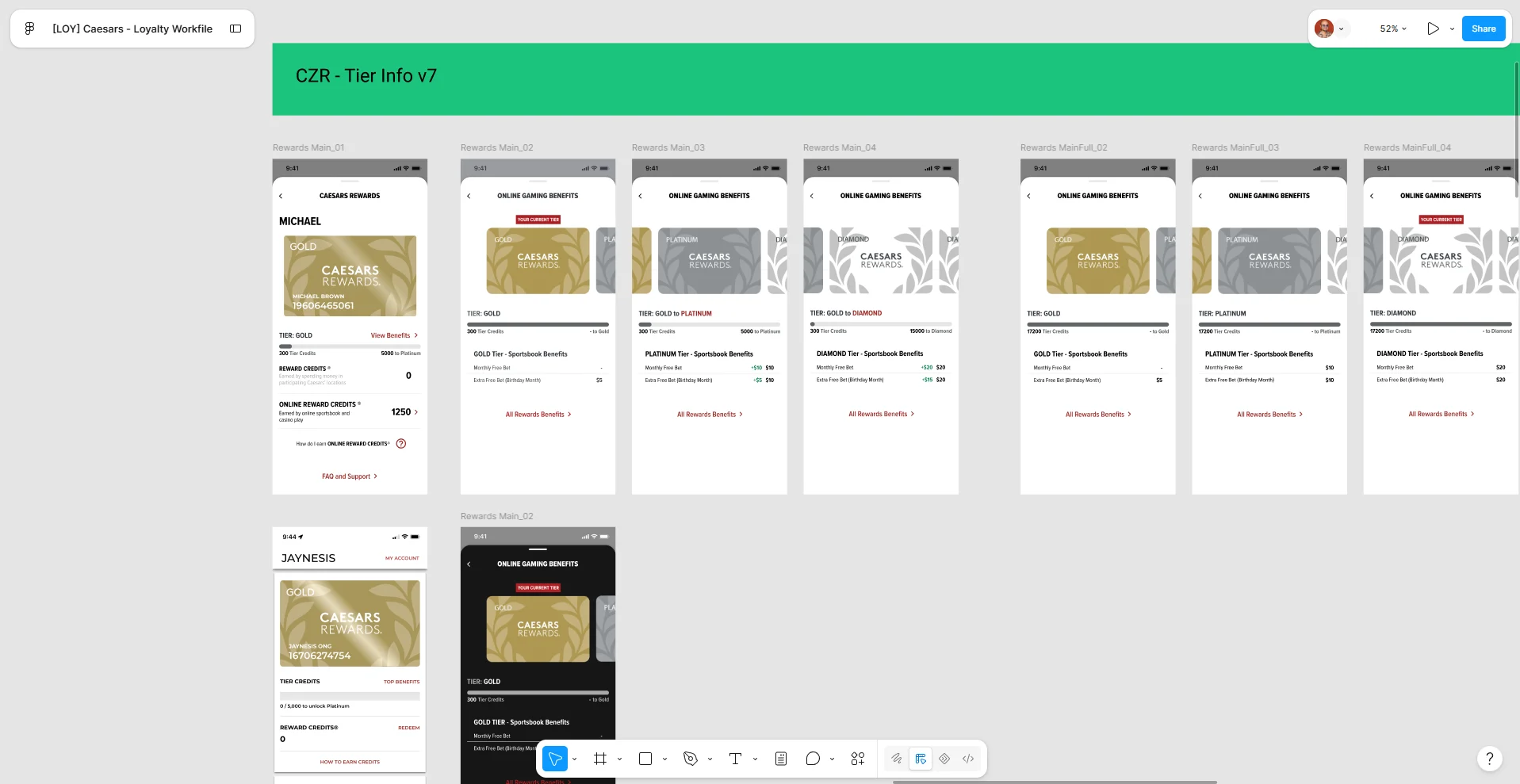
Task: Start presentation with the play icon
Action: [1433, 29]
